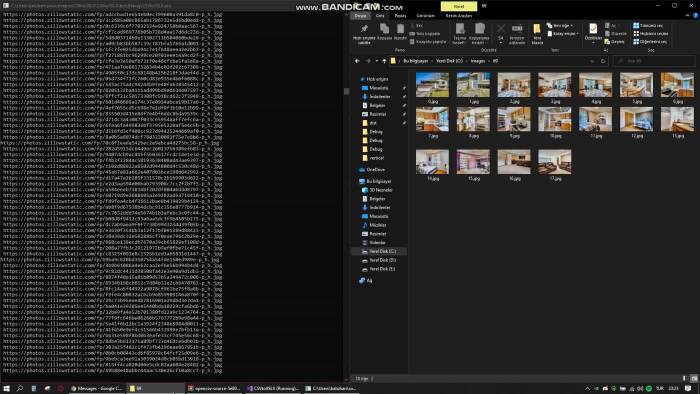Image resolution: width=700 pixels, height=394 pixels.
Task: Click the highlighted Yönet (Manage) tab
Action: click(x=458, y=6)
